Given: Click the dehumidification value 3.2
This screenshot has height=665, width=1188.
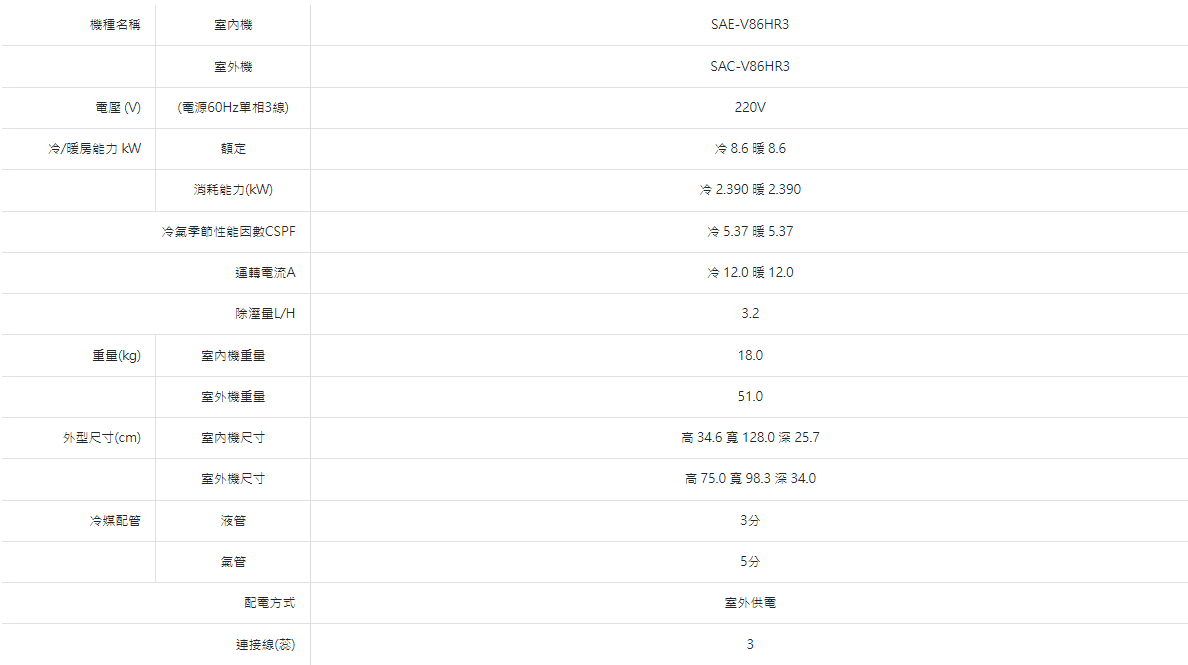Looking at the screenshot, I should [x=749, y=313].
